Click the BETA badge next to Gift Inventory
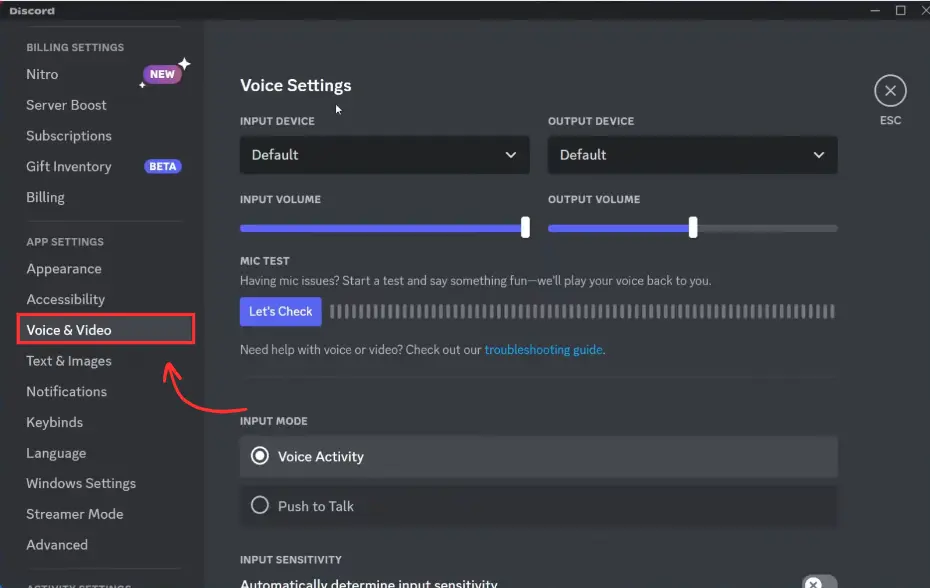 pos(163,167)
